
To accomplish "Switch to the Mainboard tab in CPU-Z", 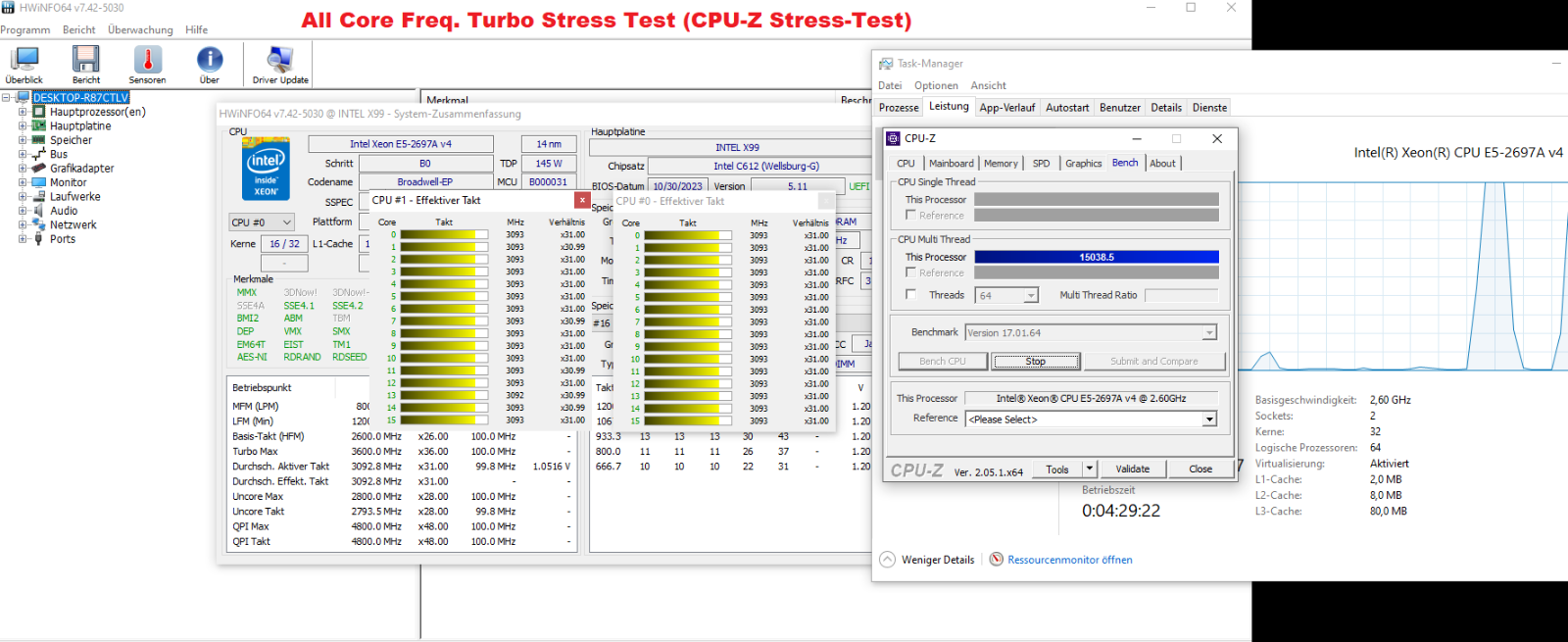I will point(951,164).
